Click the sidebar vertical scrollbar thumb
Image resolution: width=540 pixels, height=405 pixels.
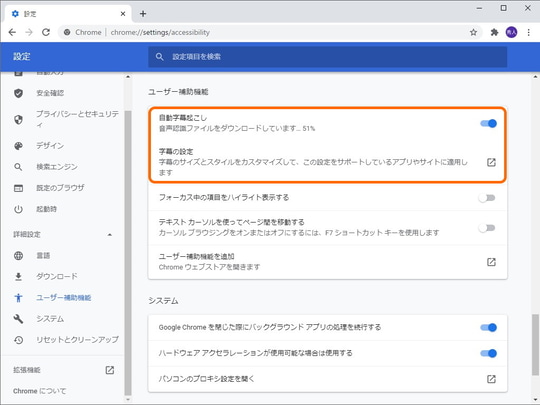tap(128, 253)
